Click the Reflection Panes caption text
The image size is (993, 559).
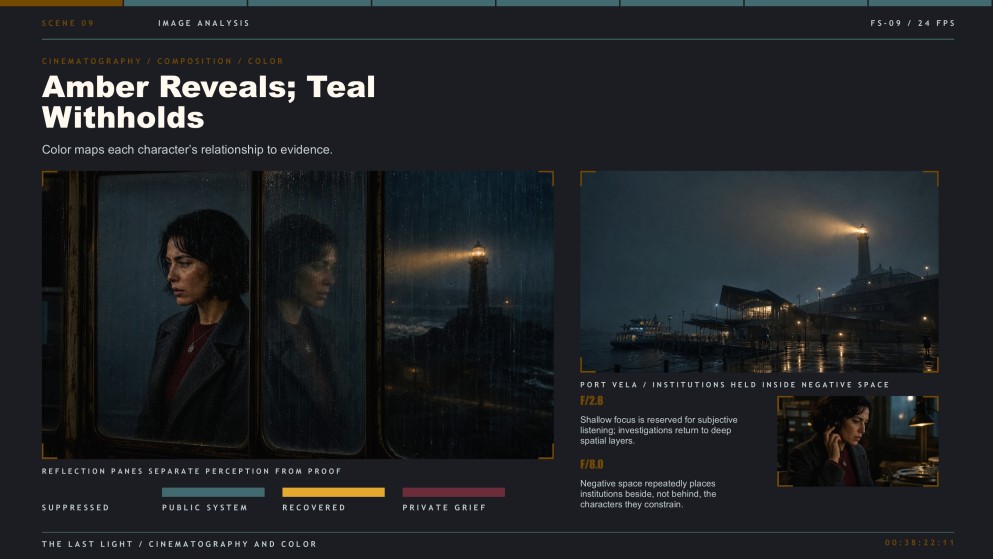coord(191,471)
